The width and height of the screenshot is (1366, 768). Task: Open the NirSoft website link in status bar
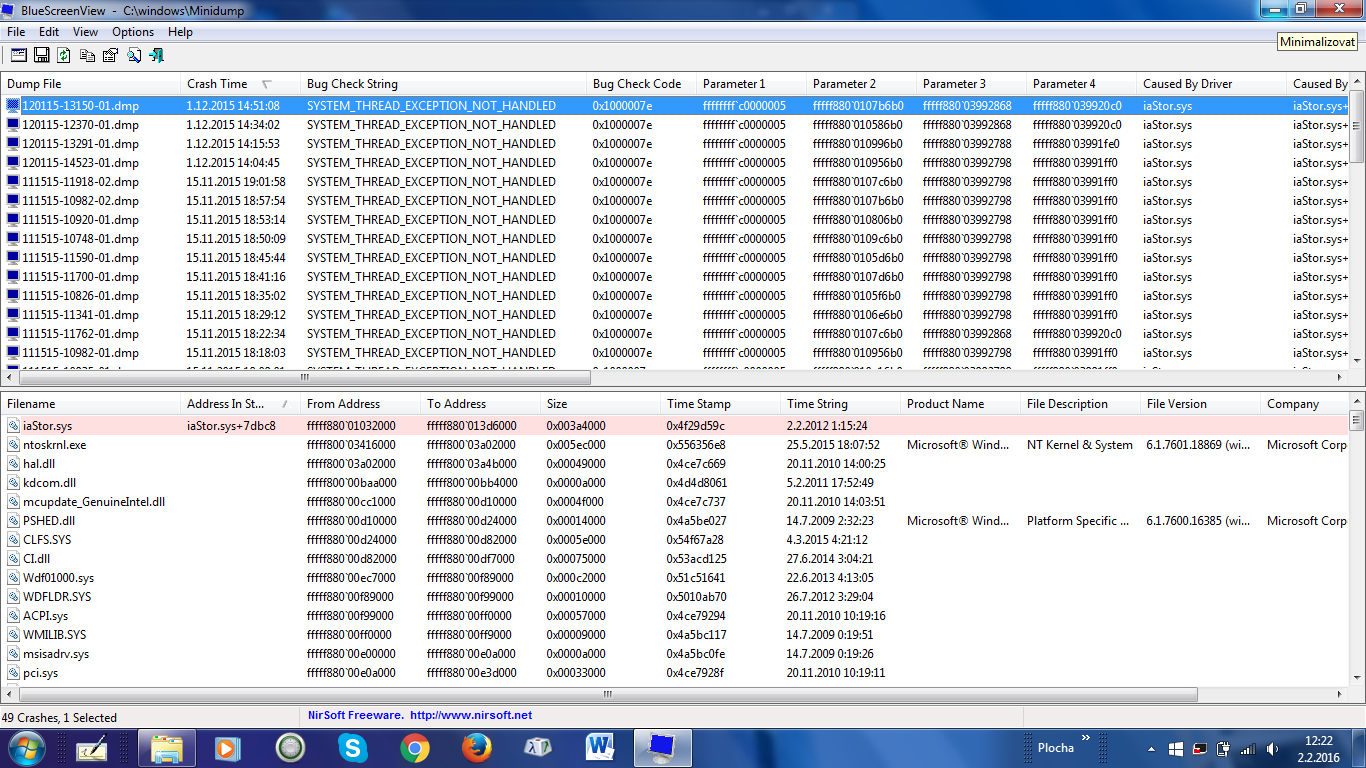[471, 716]
